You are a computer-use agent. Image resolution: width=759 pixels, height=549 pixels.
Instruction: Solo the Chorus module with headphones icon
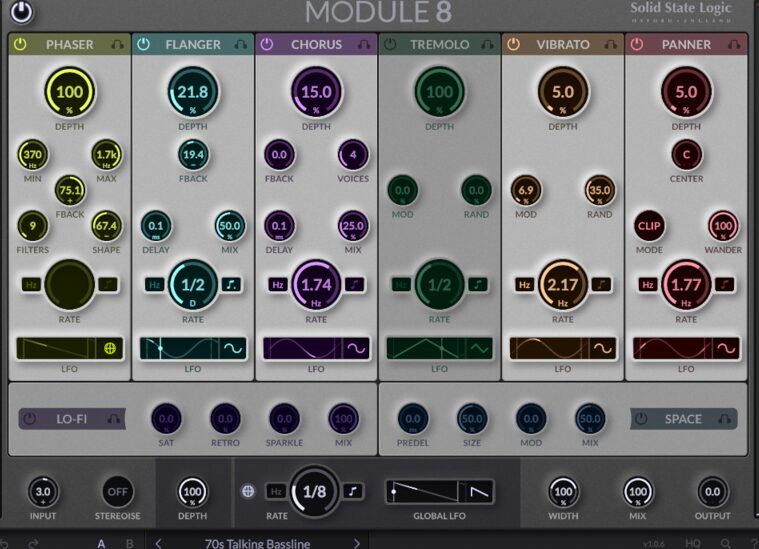tap(363, 45)
